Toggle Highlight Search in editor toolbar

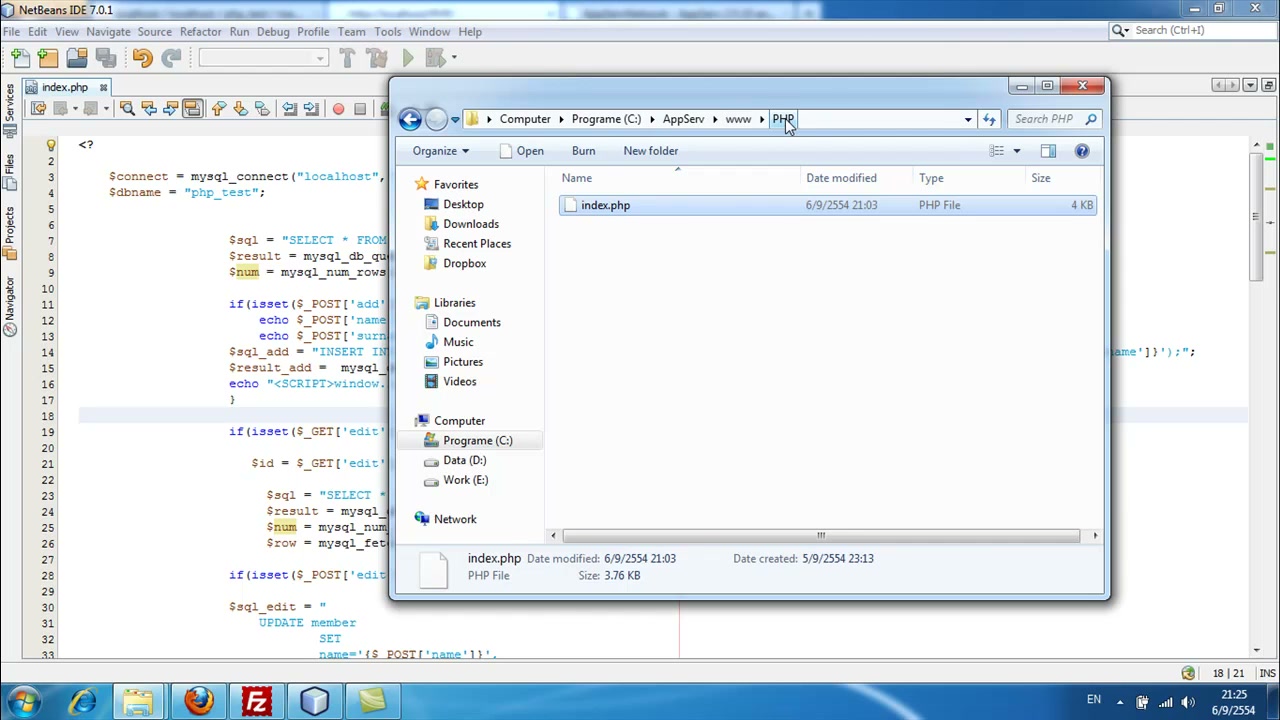[x=192, y=108]
